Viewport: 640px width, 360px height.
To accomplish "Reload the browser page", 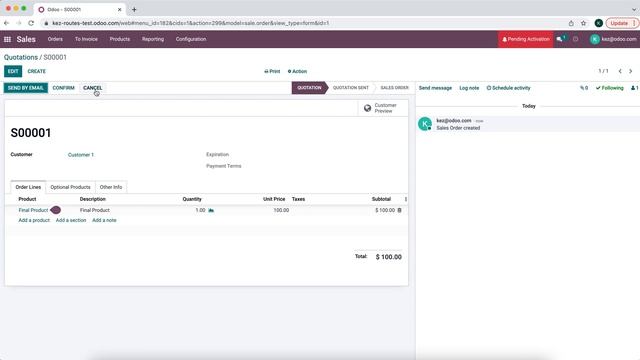I will coord(31,23).
